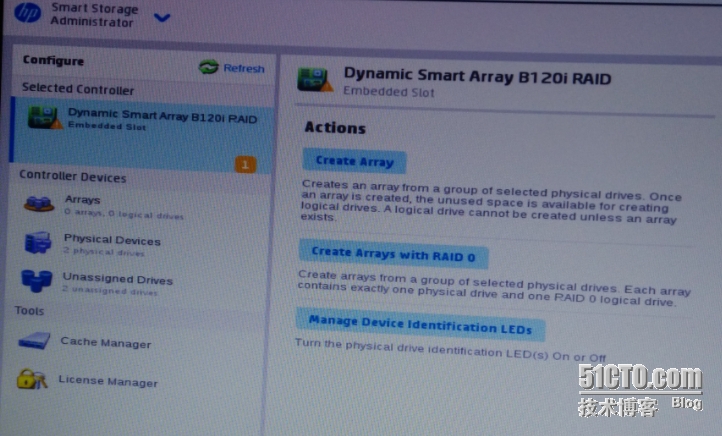
Task: Select controller icon in Selected Controller panel
Action: (x=44, y=117)
